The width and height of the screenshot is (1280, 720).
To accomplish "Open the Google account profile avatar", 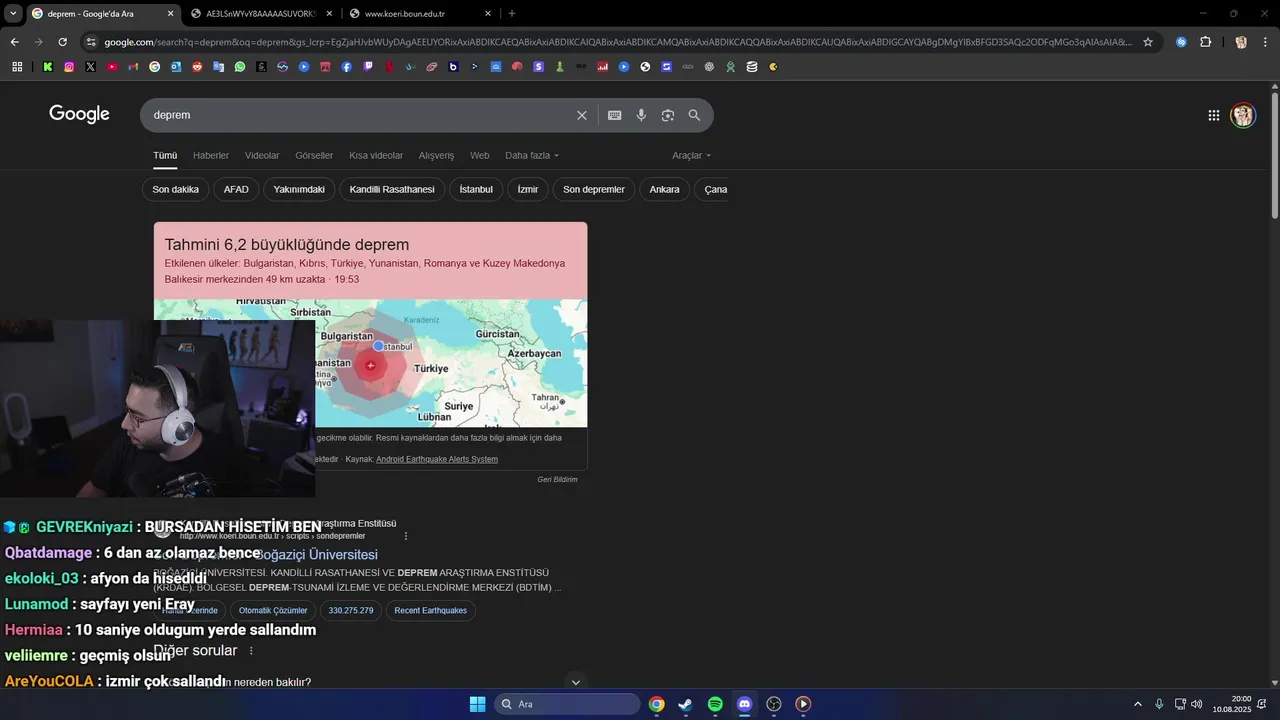I will tap(1243, 115).
